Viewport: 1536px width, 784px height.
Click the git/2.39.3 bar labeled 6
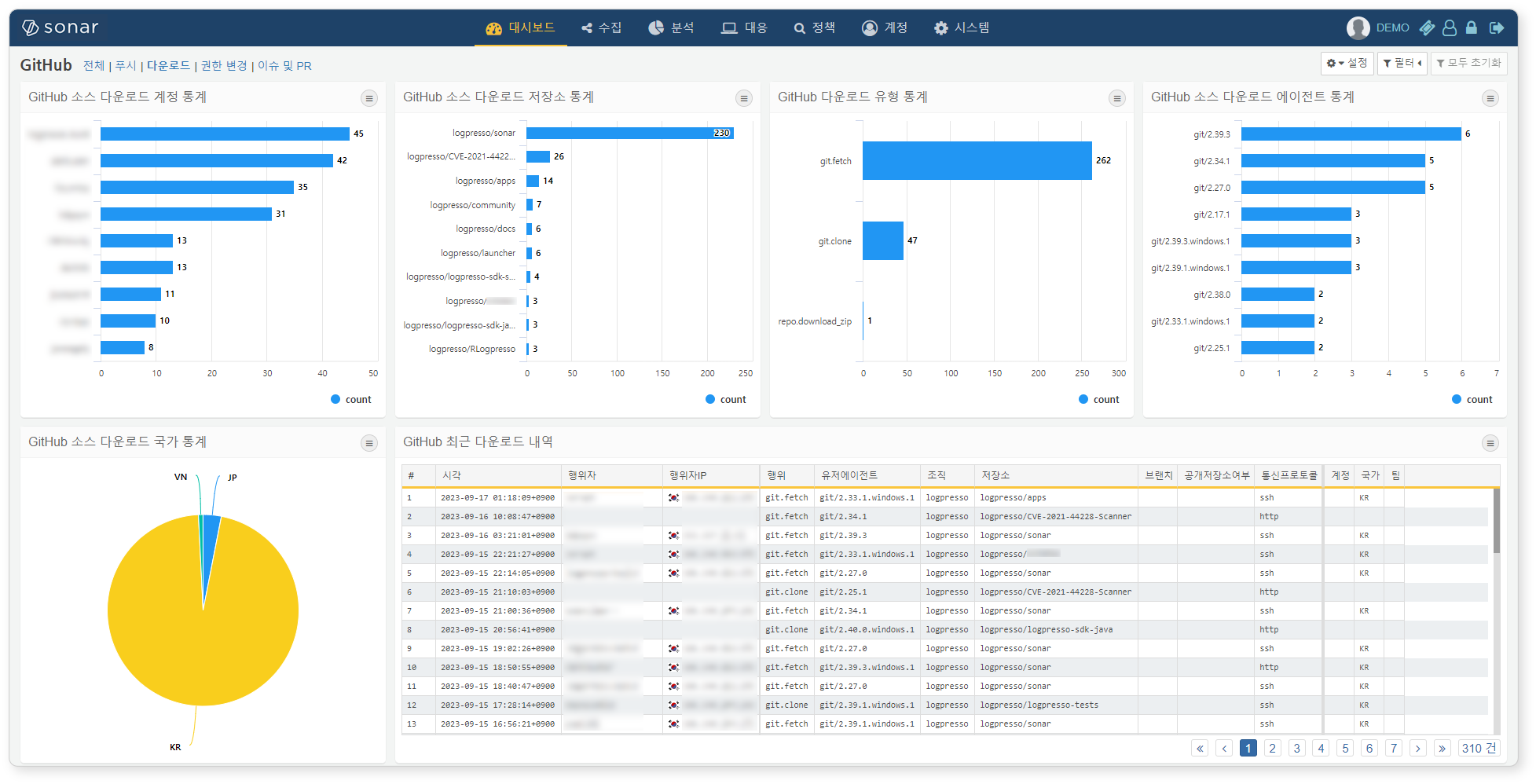1351,134
